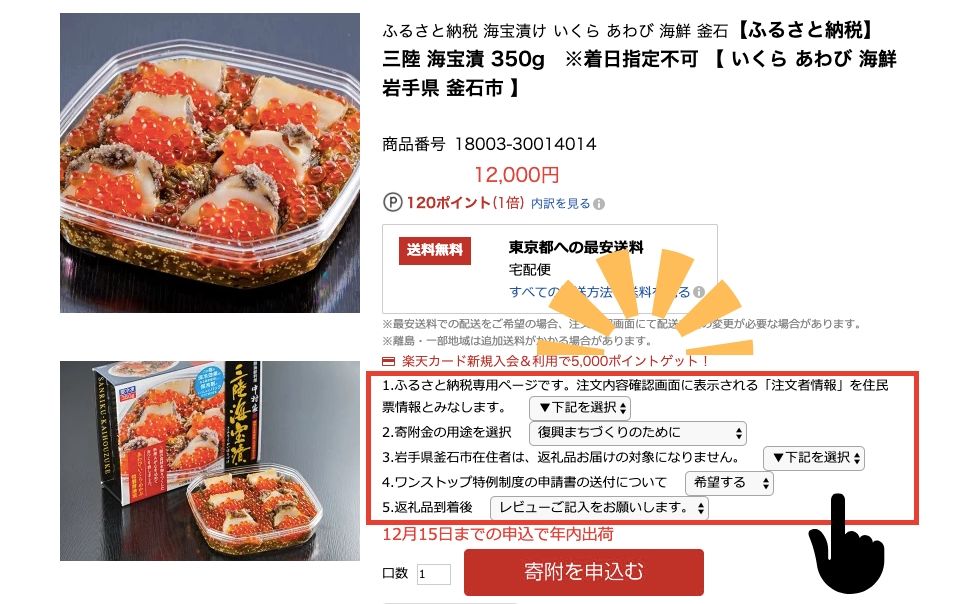Image resolution: width=971 pixels, height=604 pixels.
Task: Open the 復興まちづくりのために donation use dropdown
Action: [638, 432]
